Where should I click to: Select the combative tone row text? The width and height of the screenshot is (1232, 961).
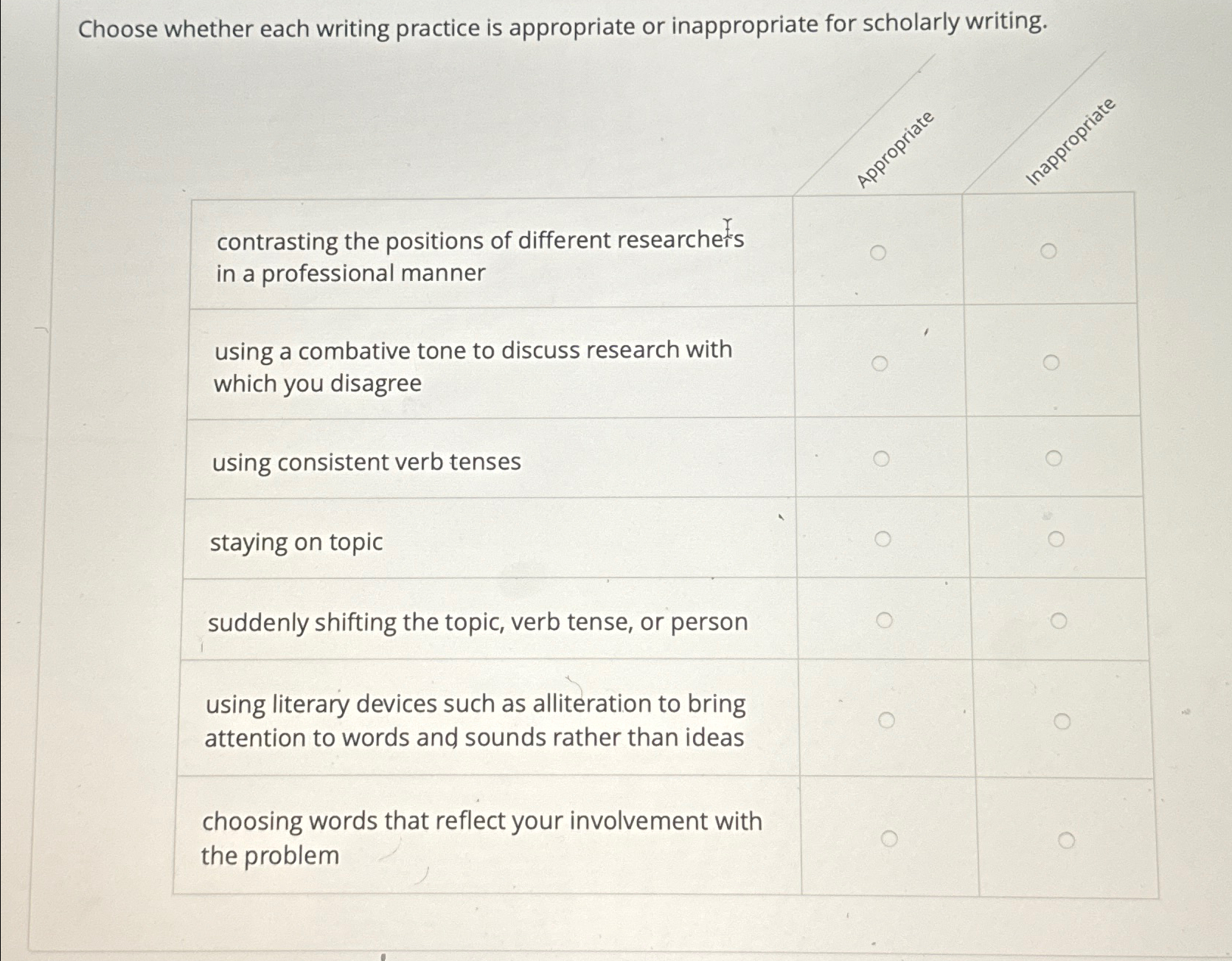click(472, 367)
